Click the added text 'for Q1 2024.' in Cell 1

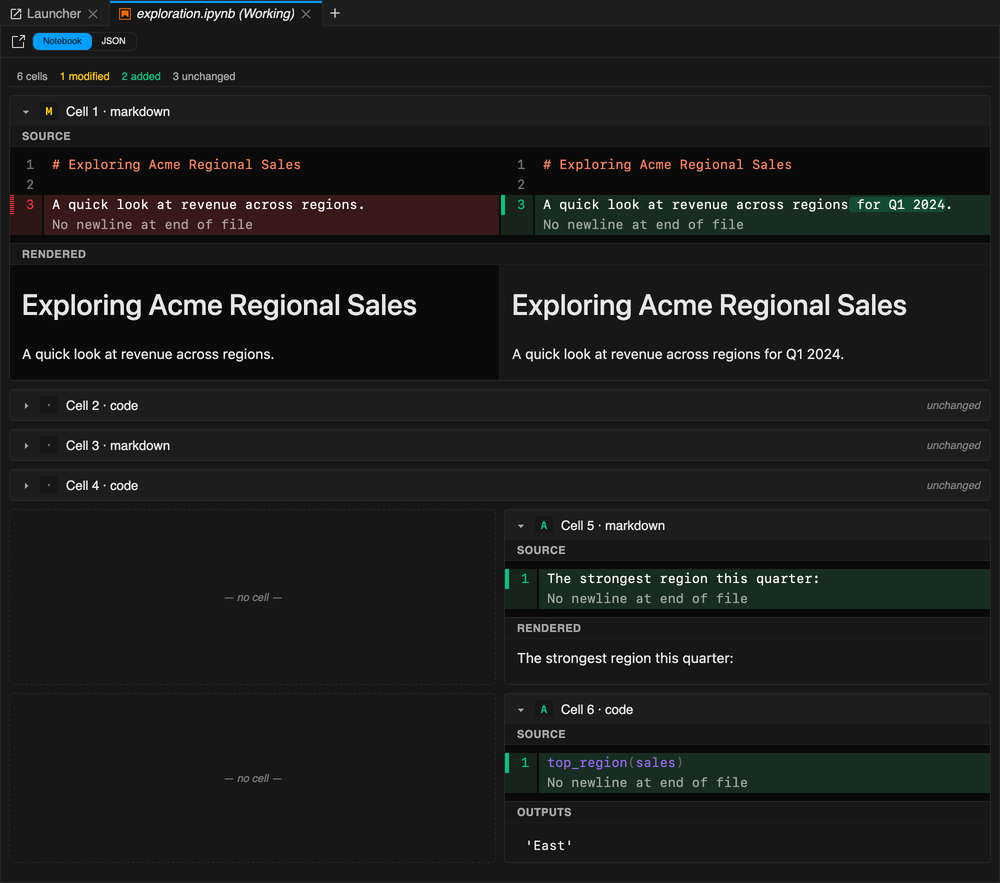[904, 205]
